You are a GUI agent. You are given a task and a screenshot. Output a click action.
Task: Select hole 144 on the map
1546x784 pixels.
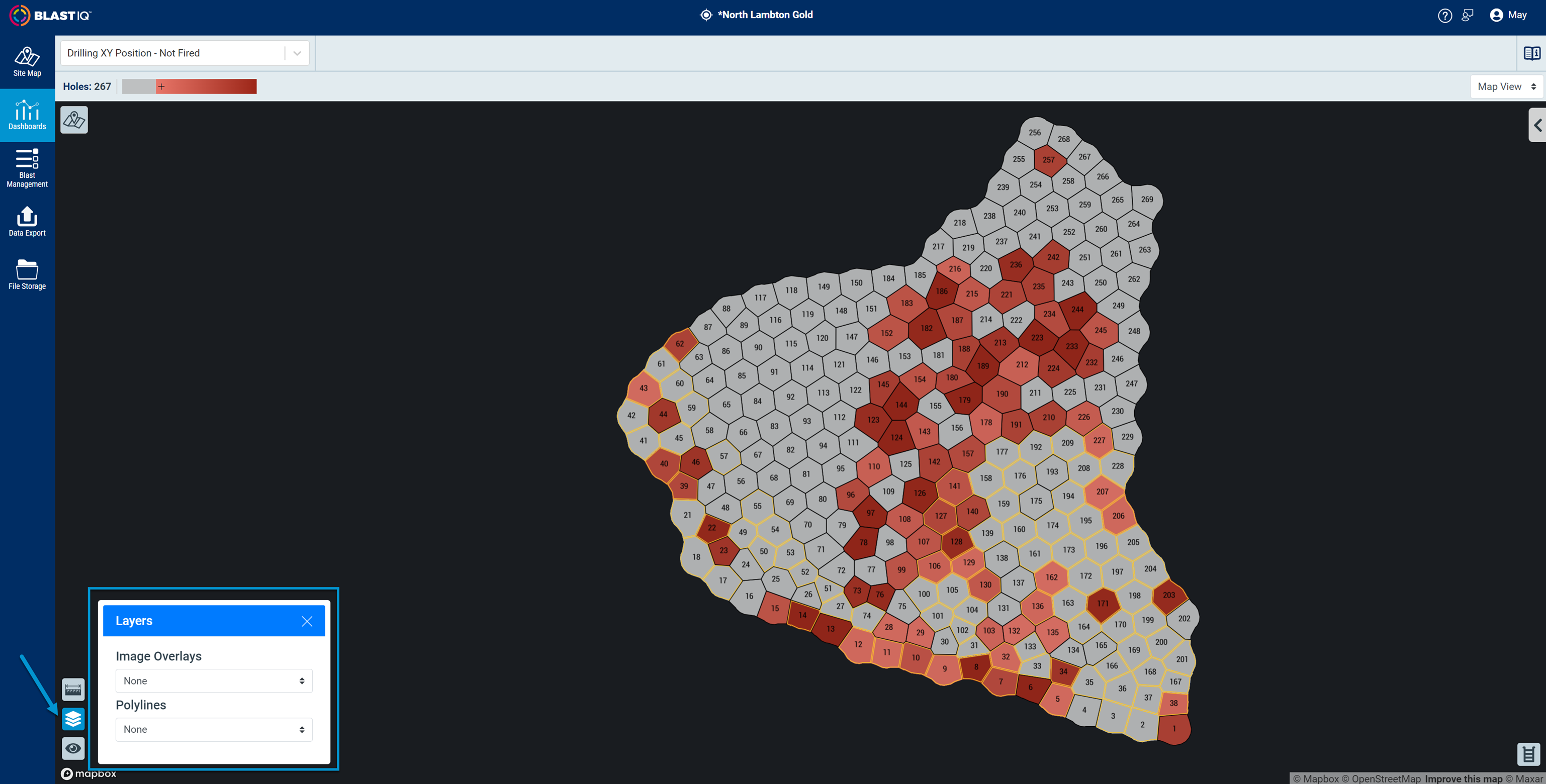coord(901,404)
